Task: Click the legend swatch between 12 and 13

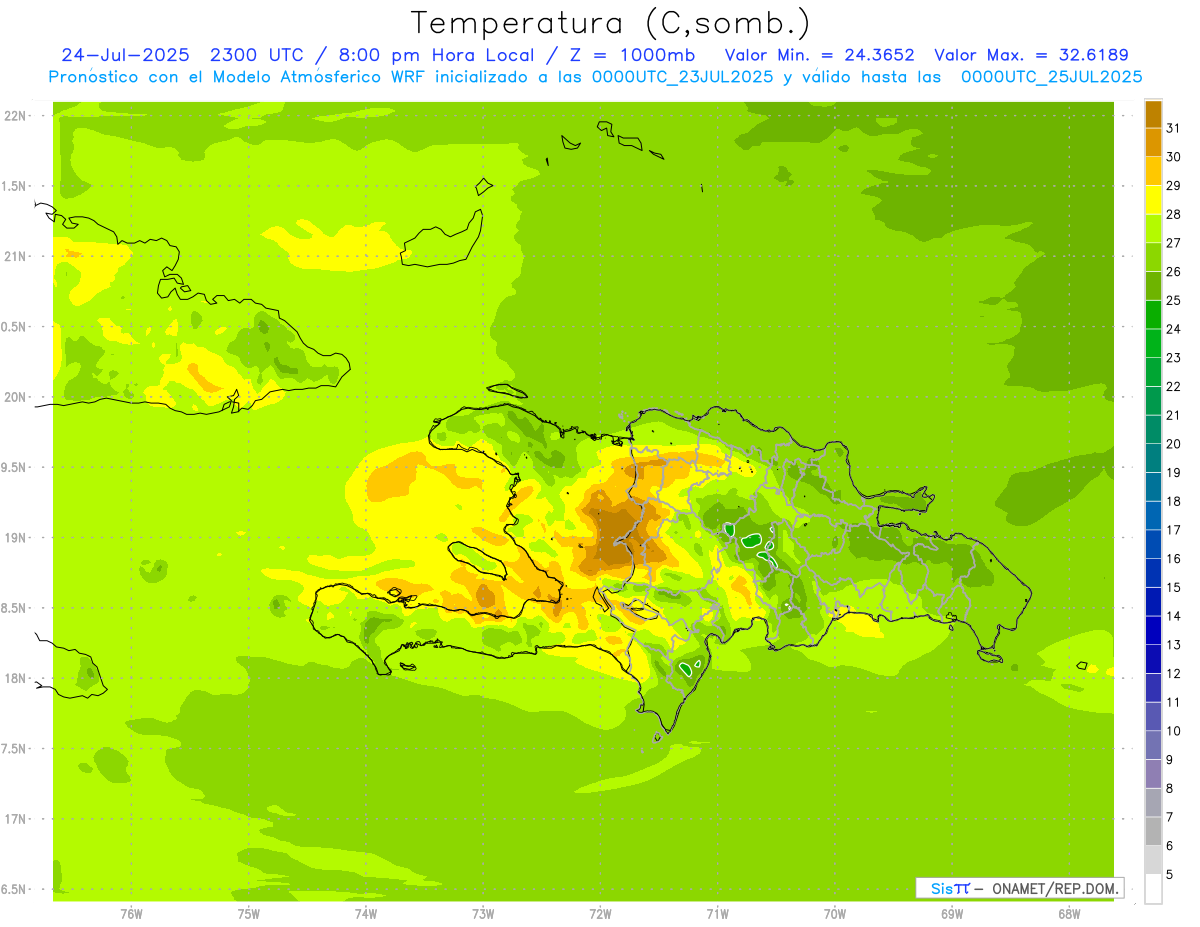Action: pyautogui.click(x=1153, y=659)
